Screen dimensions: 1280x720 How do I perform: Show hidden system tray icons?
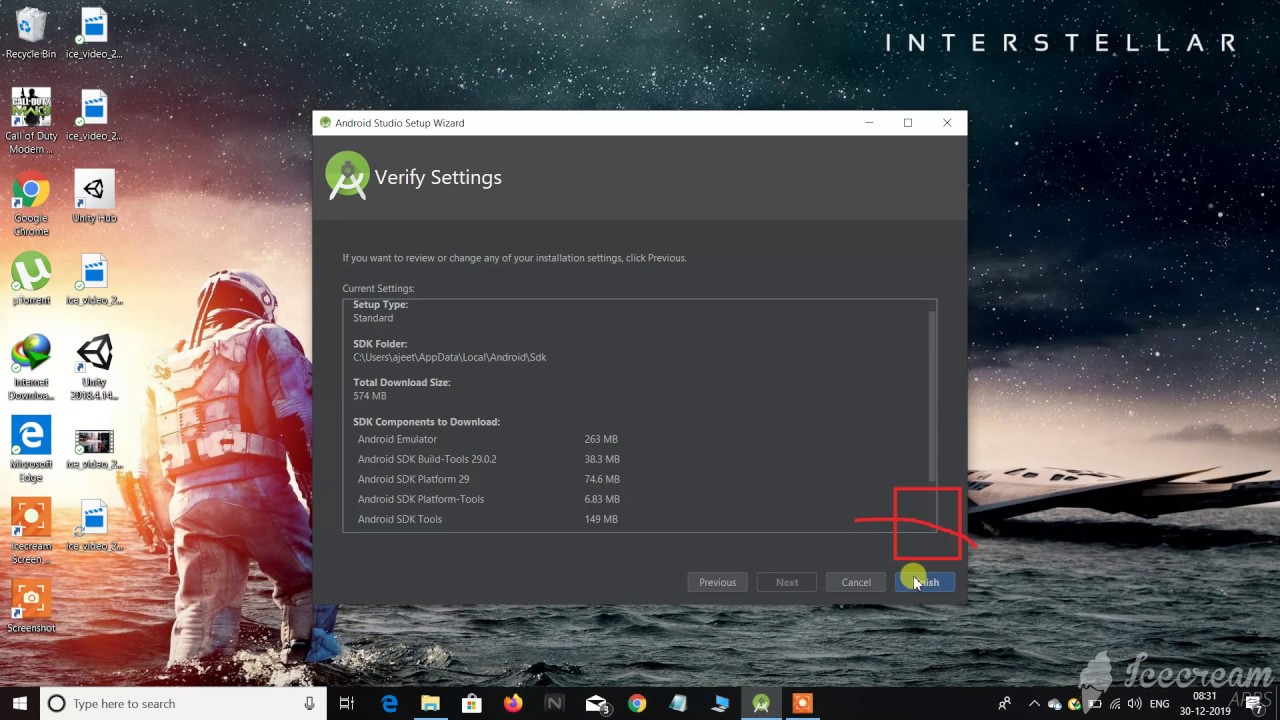1034,704
